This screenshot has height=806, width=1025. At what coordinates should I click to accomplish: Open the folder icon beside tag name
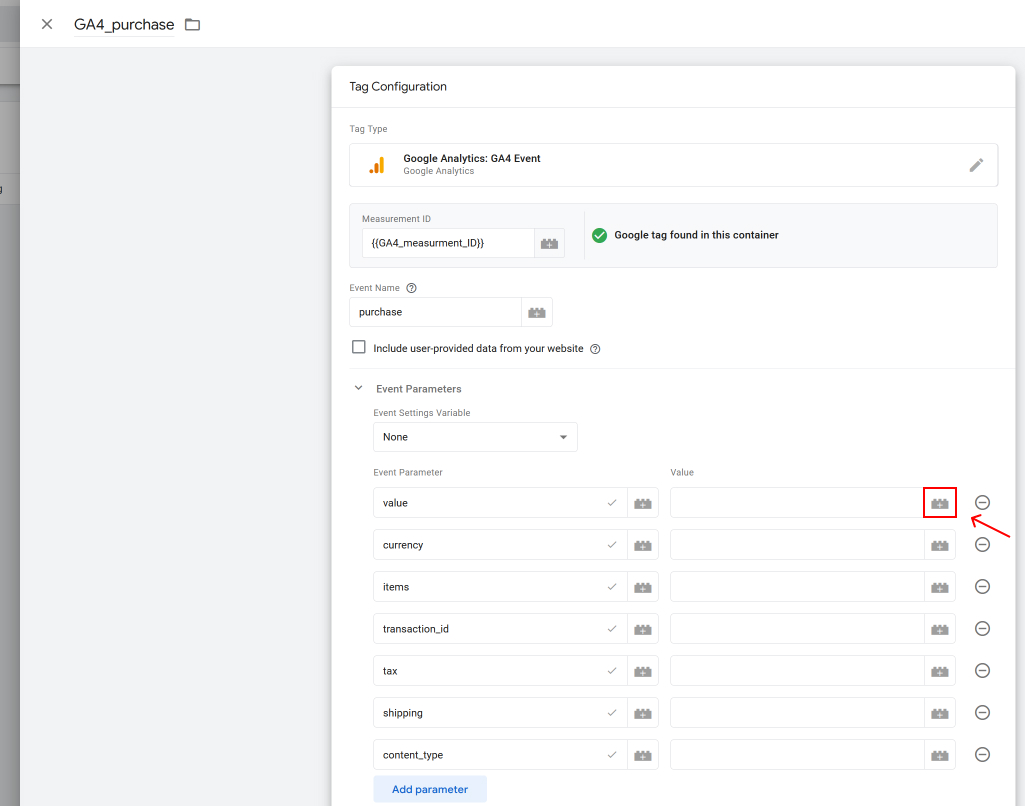(x=192, y=25)
